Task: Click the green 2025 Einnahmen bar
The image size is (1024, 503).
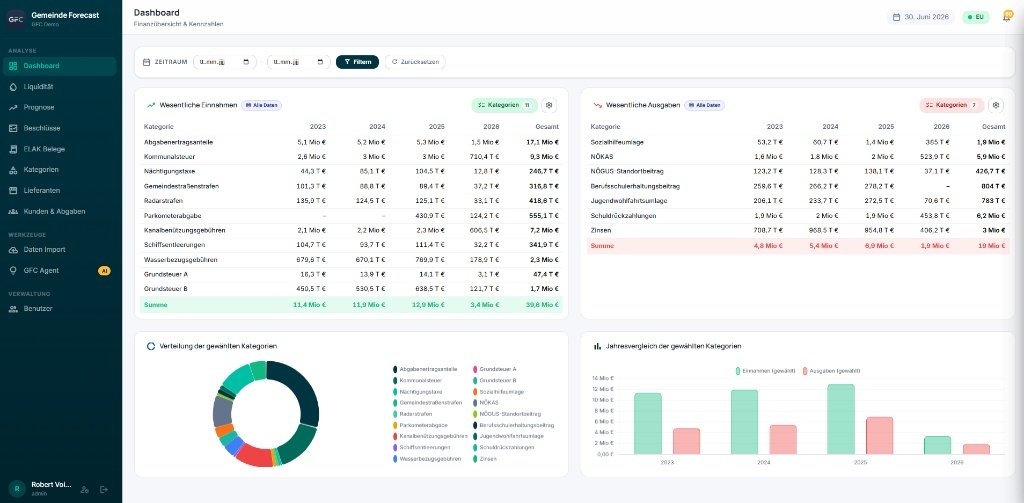Action: click(x=841, y=419)
